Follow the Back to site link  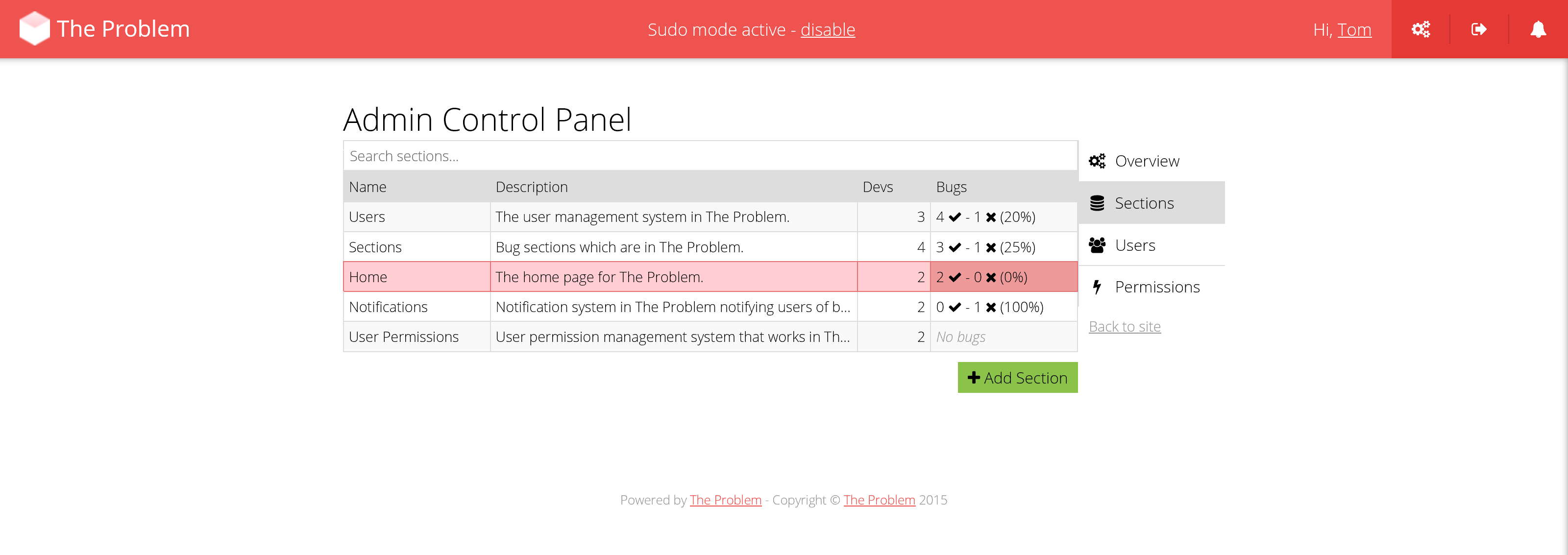[x=1124, y=327]
